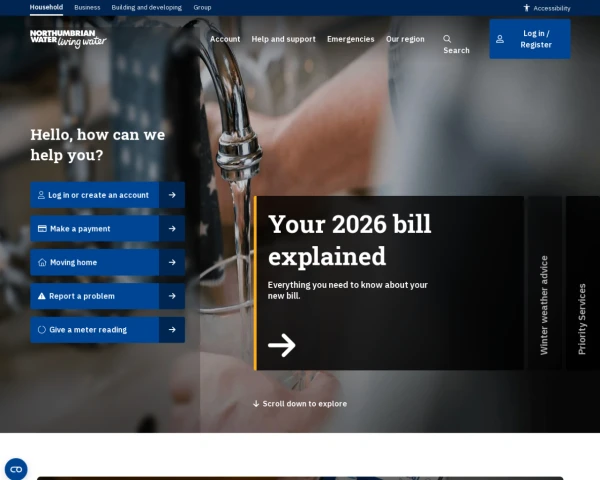The height and width of the screenshot is (480, 600).
Task: Click the Northumbrian Water logo
Action: pyautogui.click(x=68, y=39)
